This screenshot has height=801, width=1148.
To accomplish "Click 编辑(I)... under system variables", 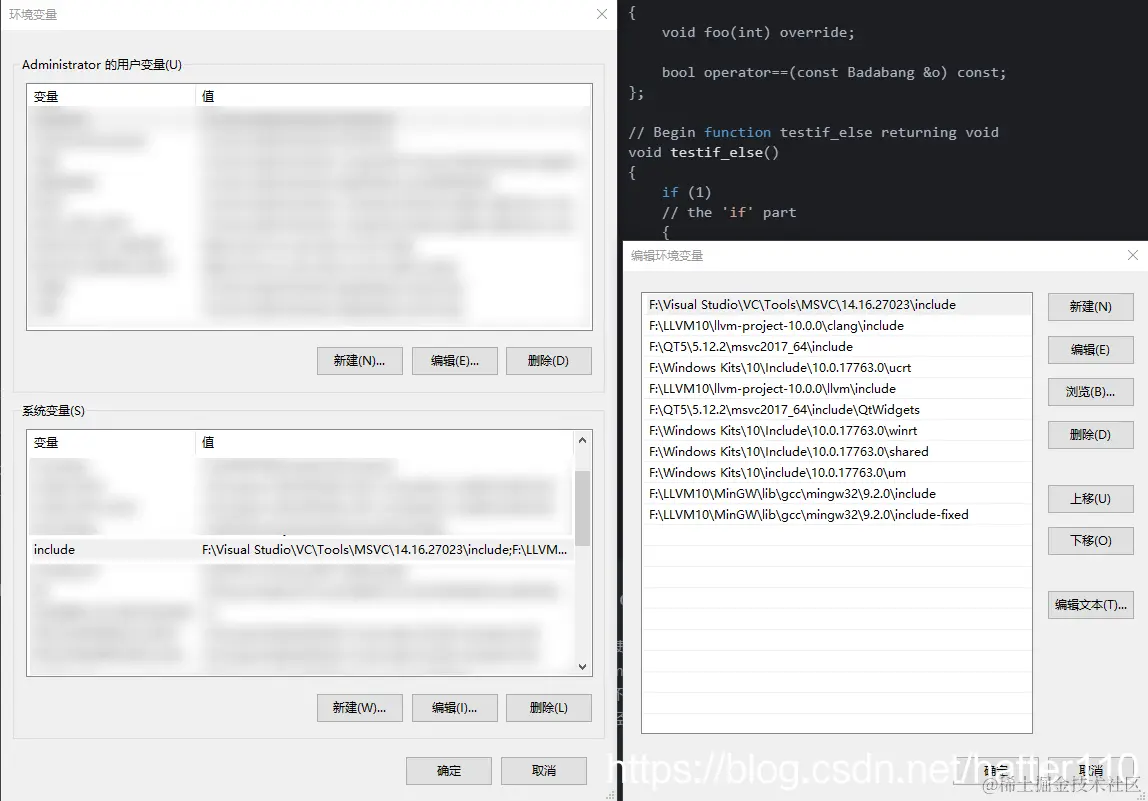I will click(455, 707).
